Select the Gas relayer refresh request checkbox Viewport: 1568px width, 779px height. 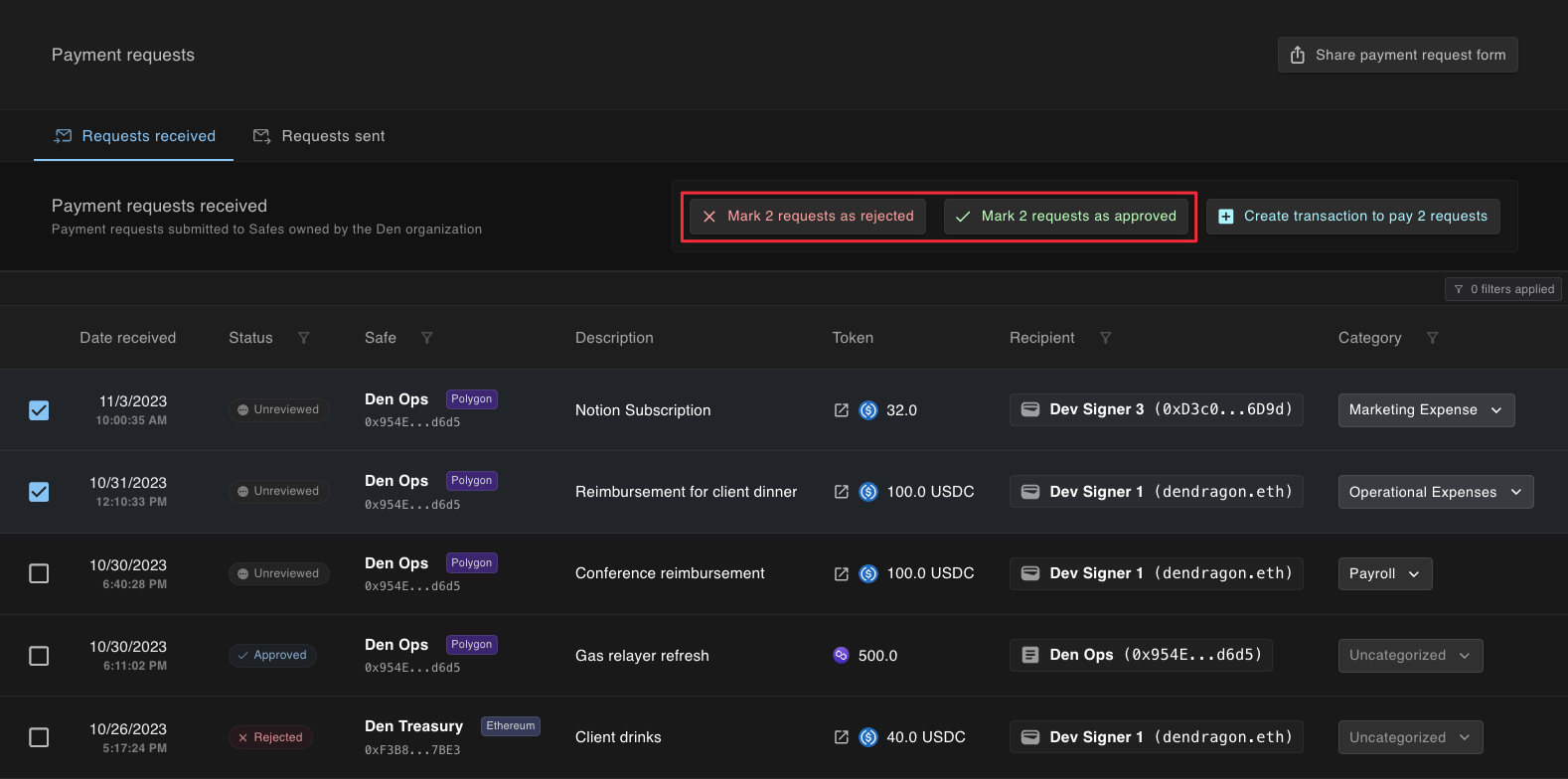click(39, 656)
